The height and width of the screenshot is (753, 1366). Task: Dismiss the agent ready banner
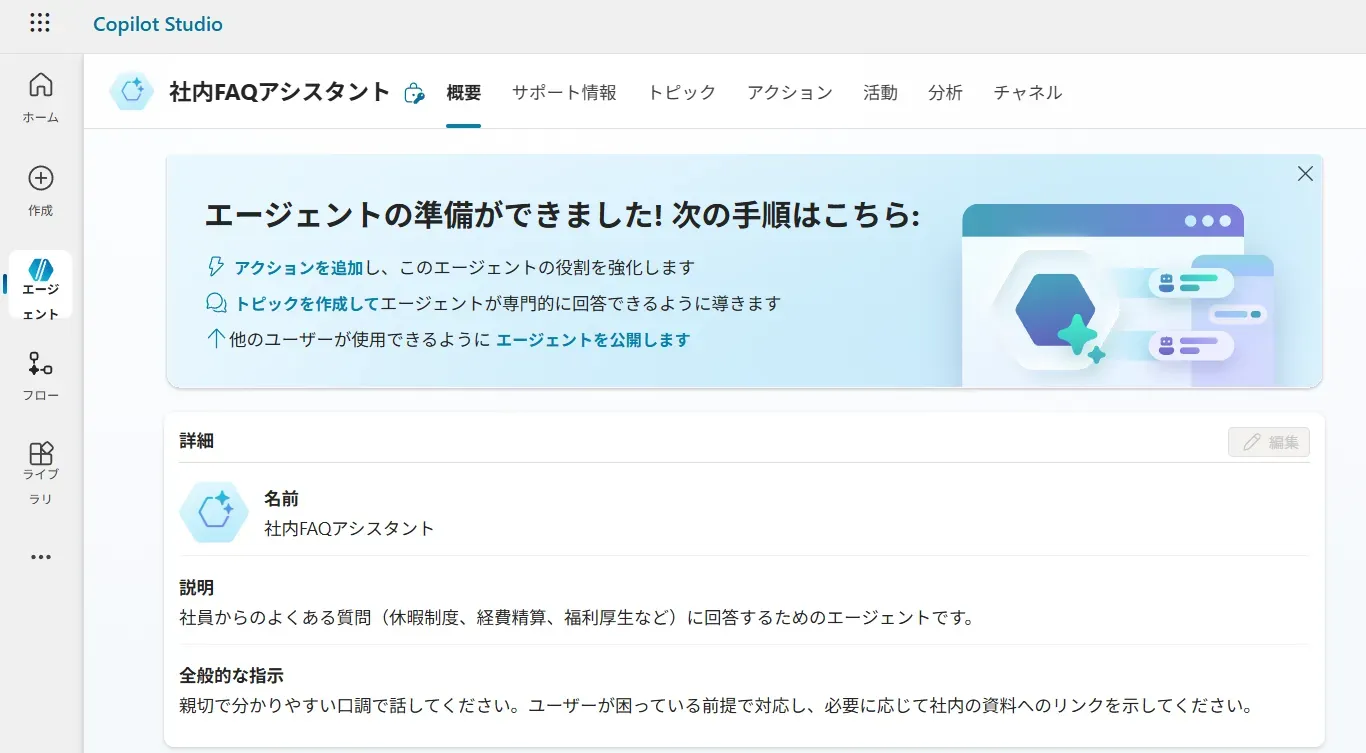[1305, 174]
